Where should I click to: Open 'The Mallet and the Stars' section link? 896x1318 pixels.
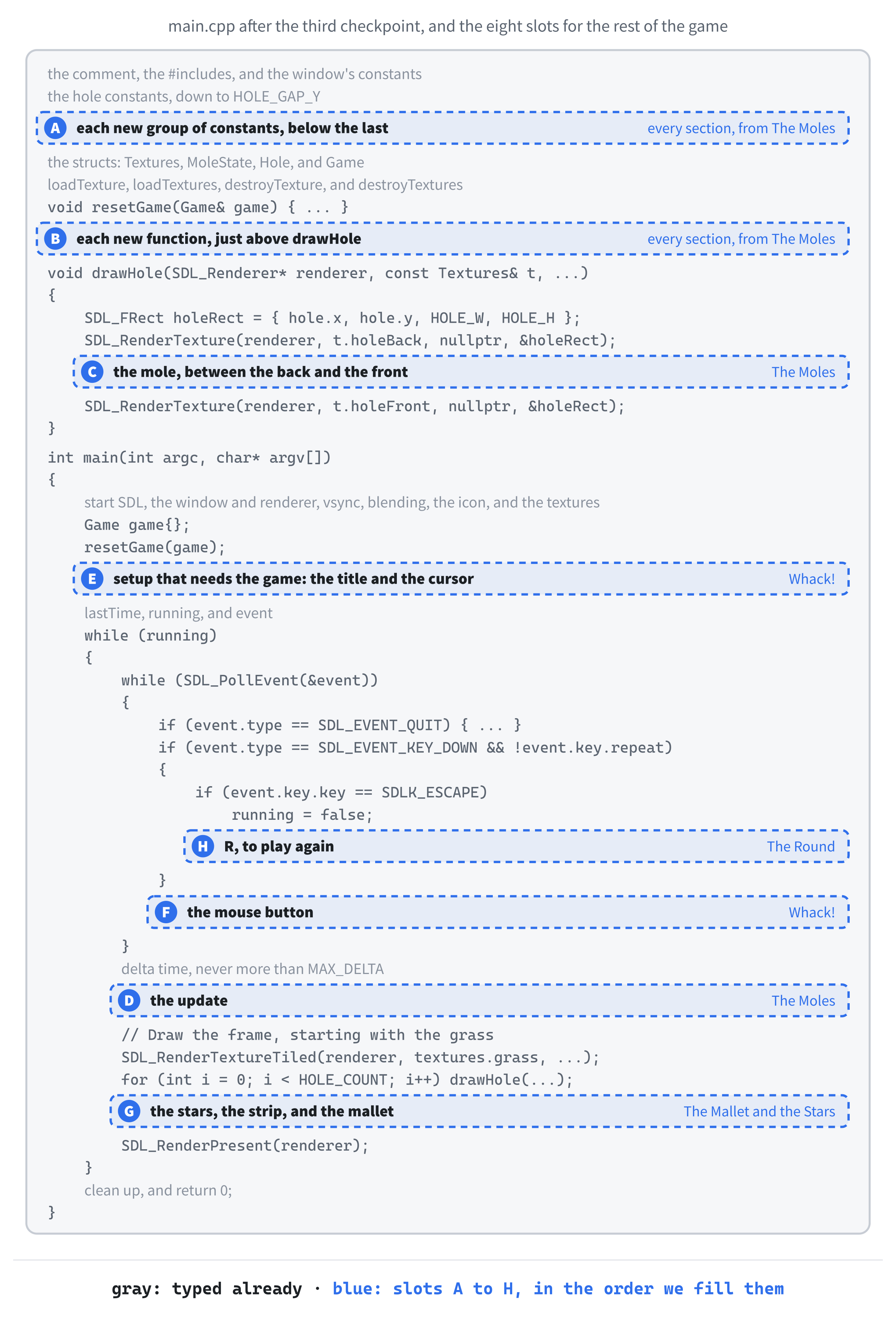[759, 1111]
